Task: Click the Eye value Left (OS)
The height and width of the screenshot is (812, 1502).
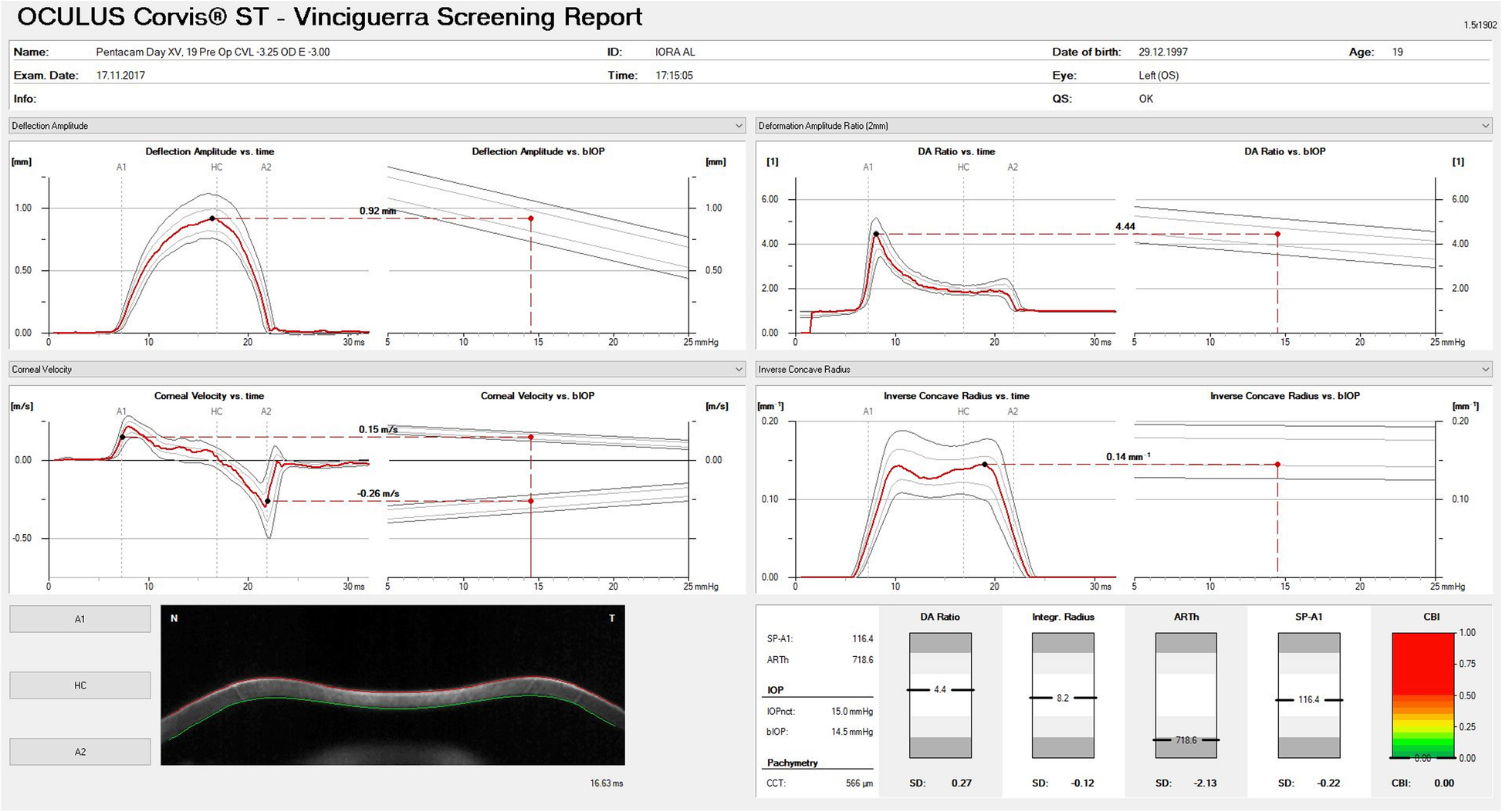Action: point(1159,76)
